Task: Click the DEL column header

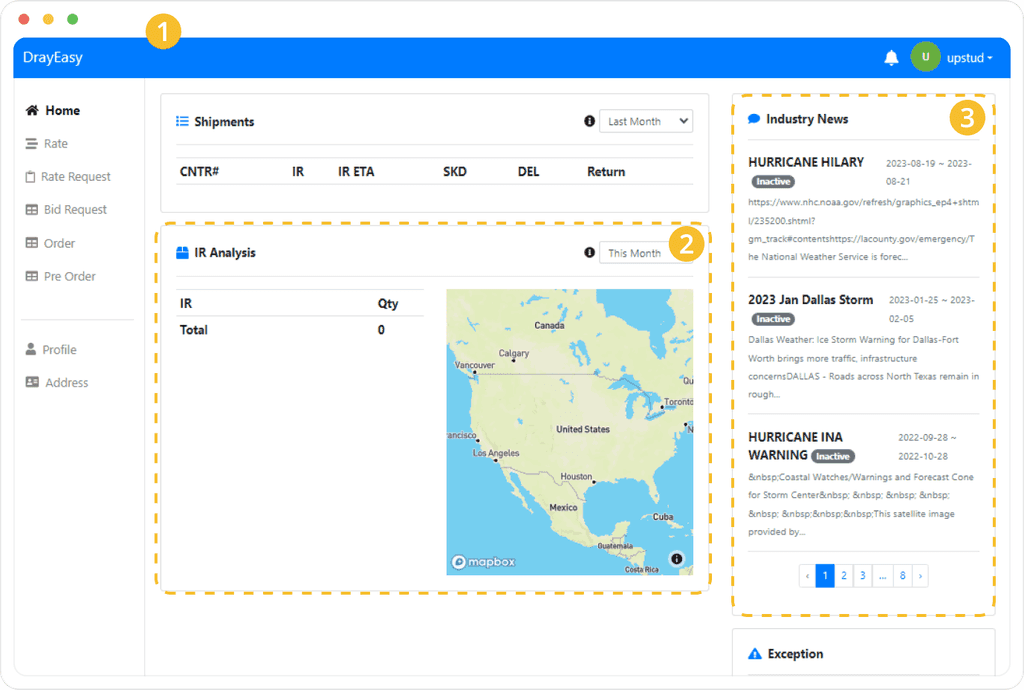Action: pyautogui.click(x=528, y=172)
